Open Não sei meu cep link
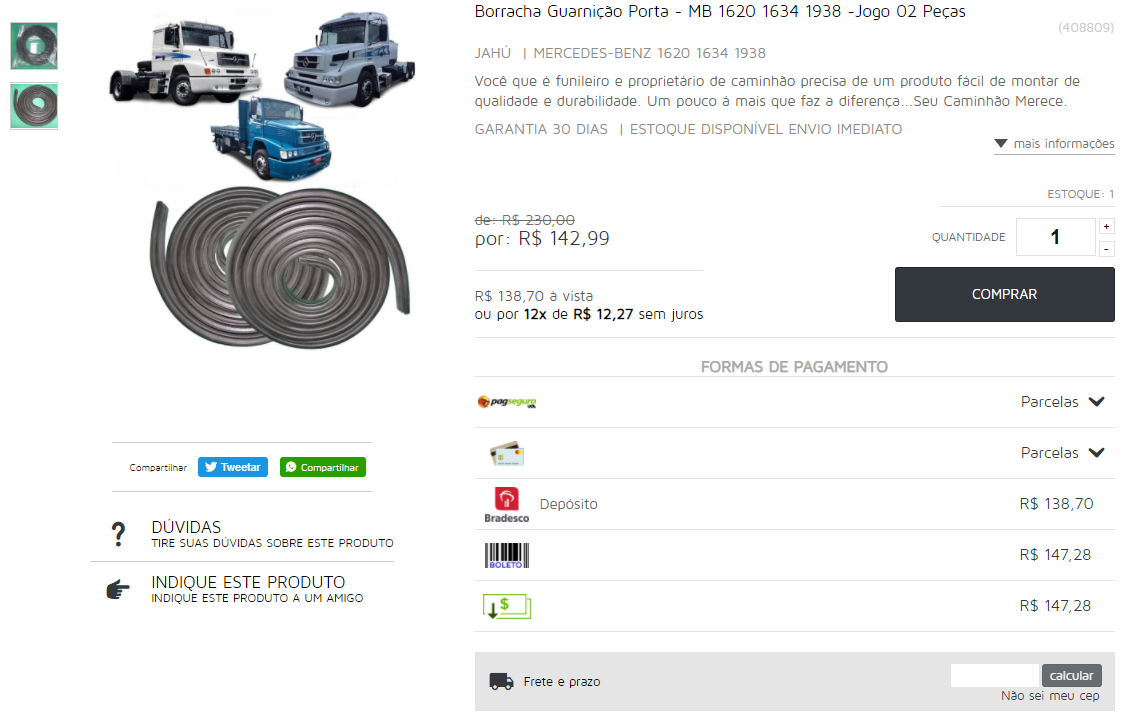Image resolution: width=1124 pixels, height=720 pixels. (1050, 696)
